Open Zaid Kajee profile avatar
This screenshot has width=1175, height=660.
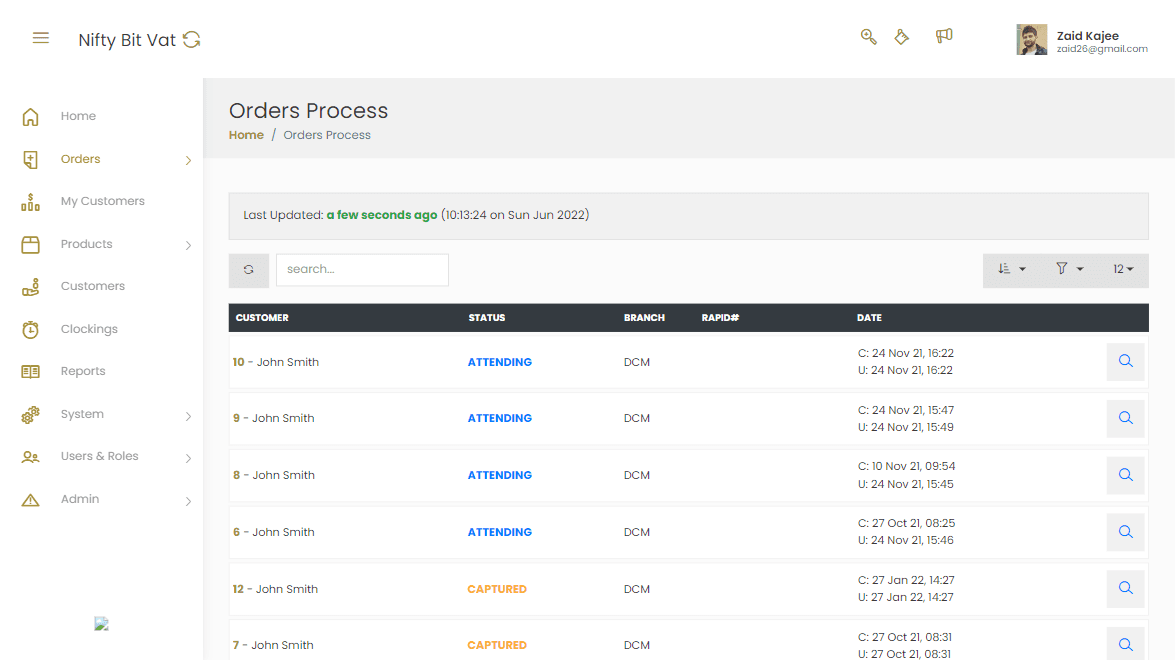pos(1032,40)
